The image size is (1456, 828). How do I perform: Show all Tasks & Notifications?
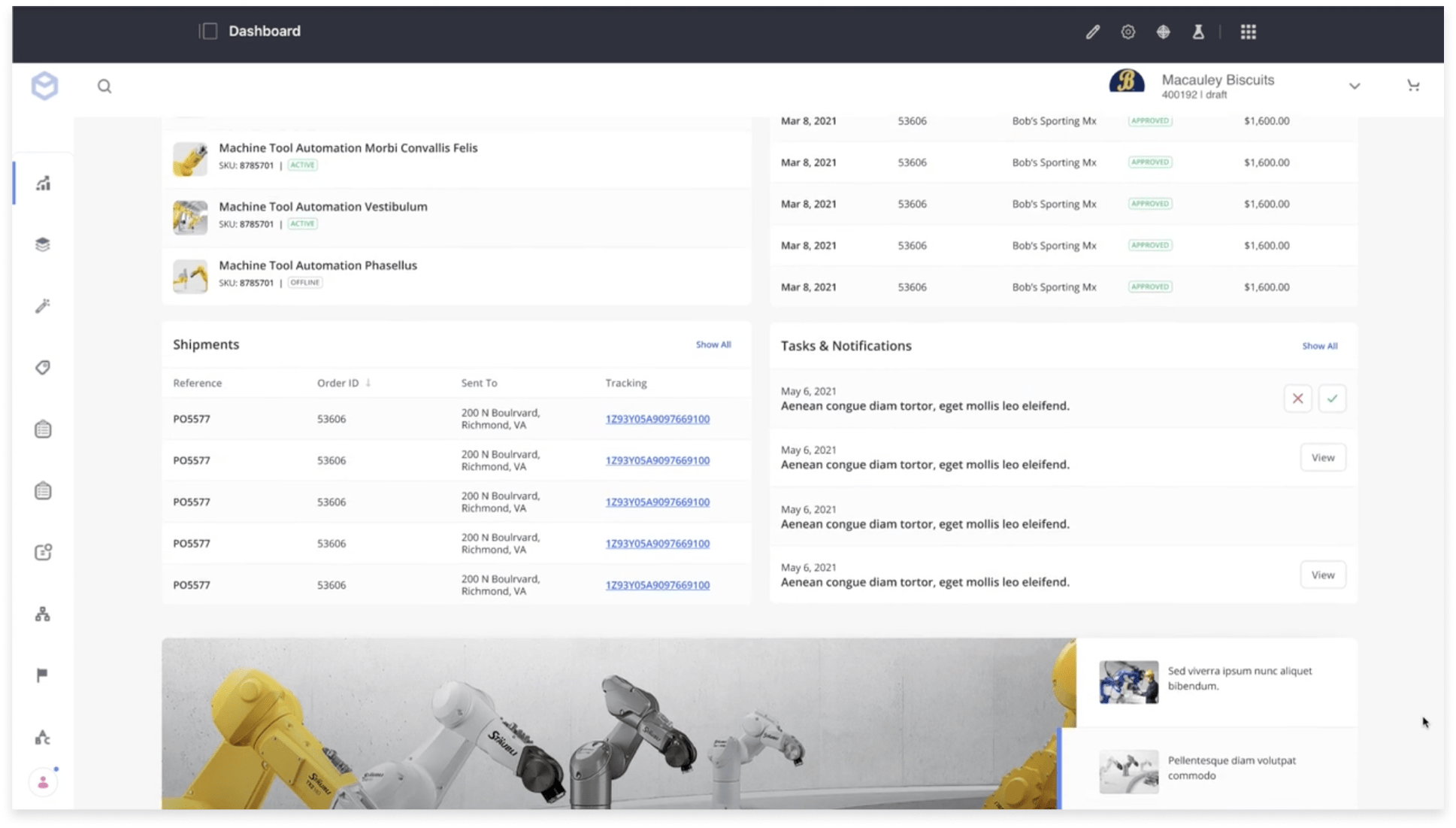coord(1319,346)
